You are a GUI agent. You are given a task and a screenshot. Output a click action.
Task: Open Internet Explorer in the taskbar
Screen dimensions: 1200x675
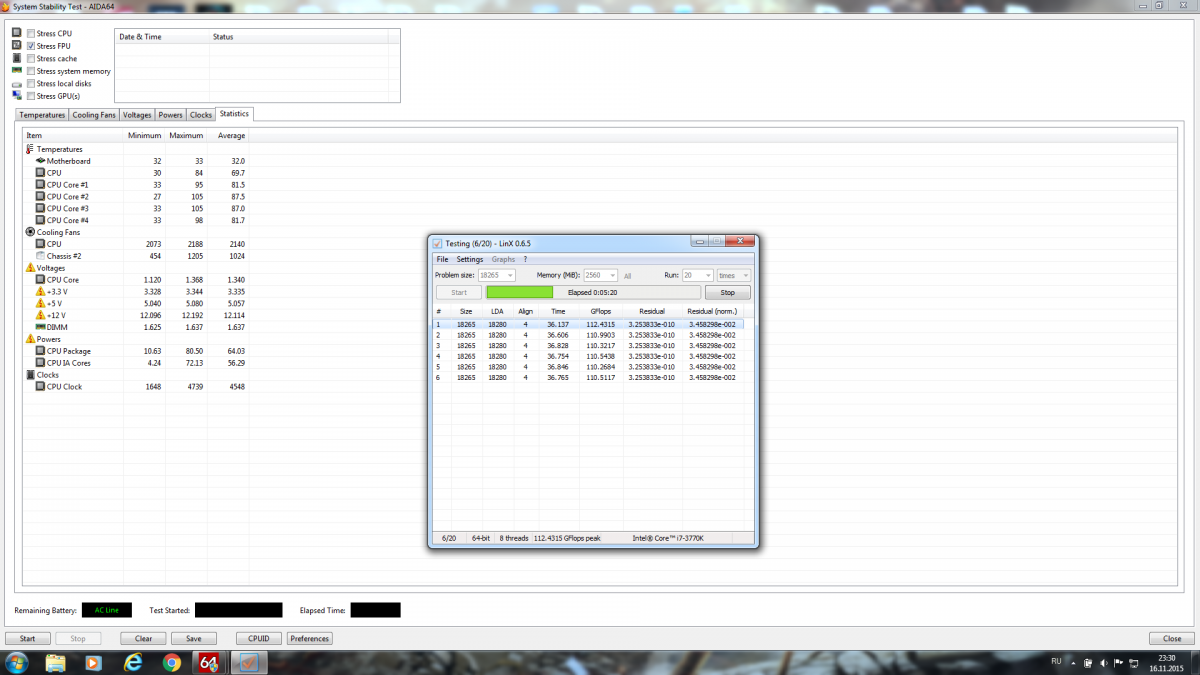[132, 662]
